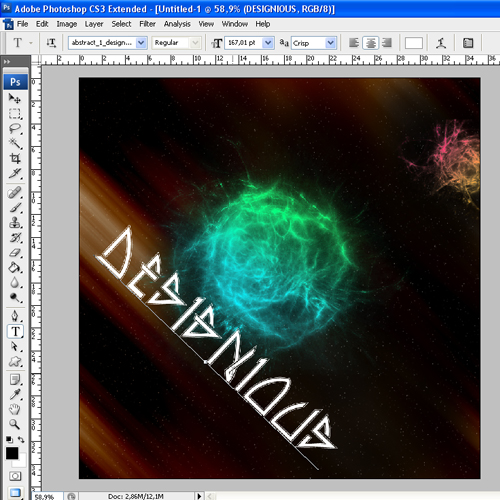The image size is (500, 500).
Task: Select the Pen tool
Action: [x=15, y=316]
